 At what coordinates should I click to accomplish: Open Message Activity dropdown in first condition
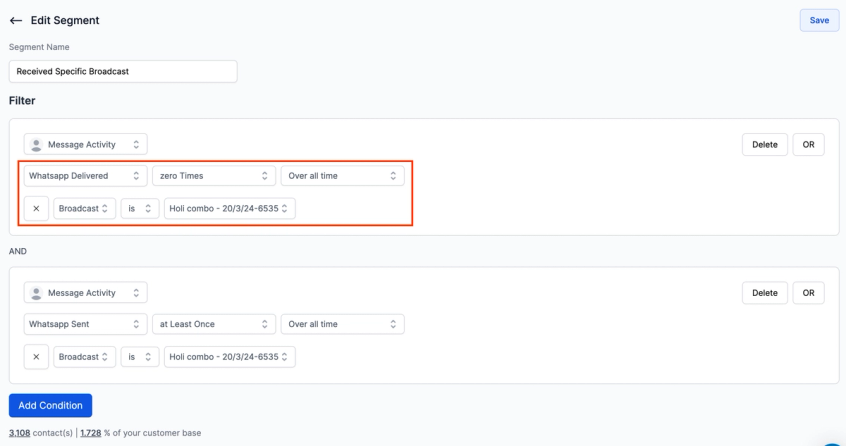click(85, 145)
